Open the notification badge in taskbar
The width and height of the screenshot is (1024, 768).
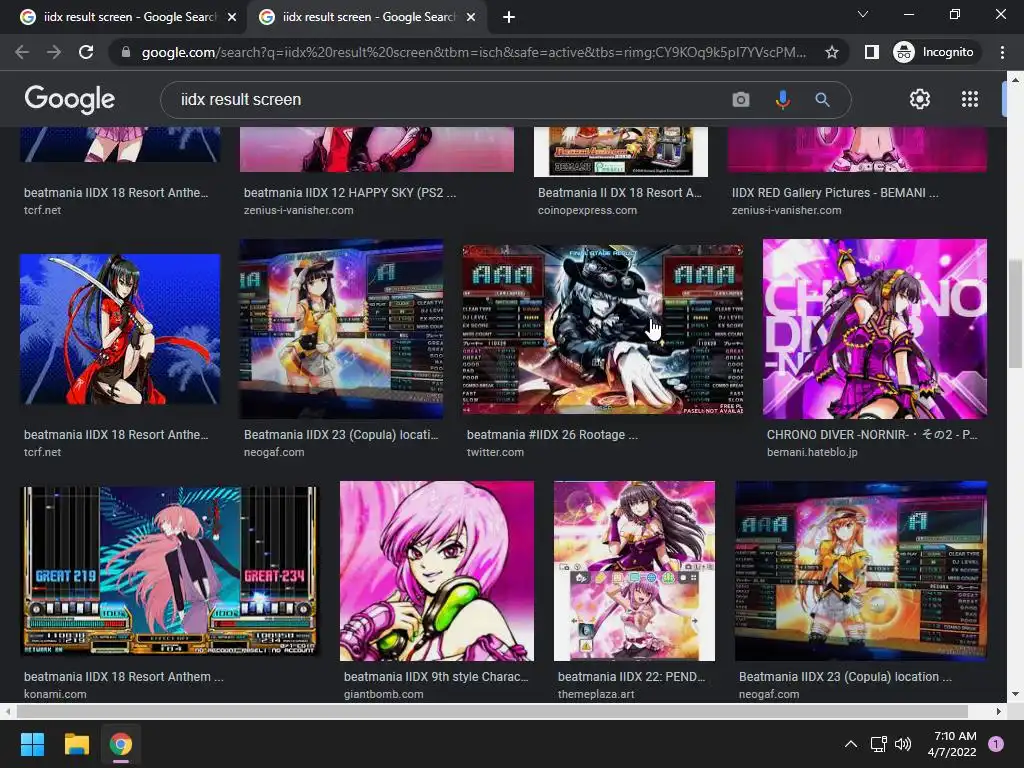pos(996,744)
